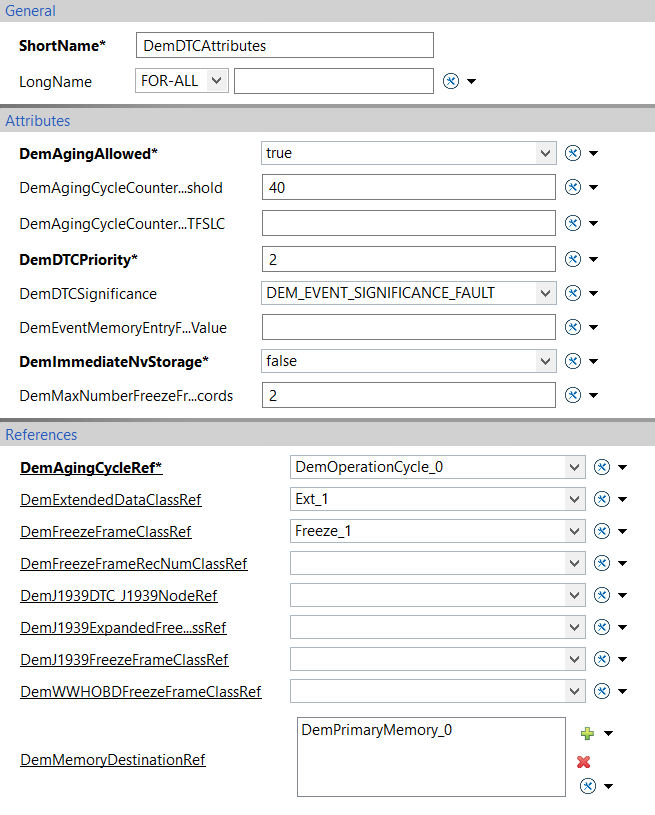Expand arrow menu beside green plus icon
The height and width of the screenshot is (815, 655).
tap(608, 733)
